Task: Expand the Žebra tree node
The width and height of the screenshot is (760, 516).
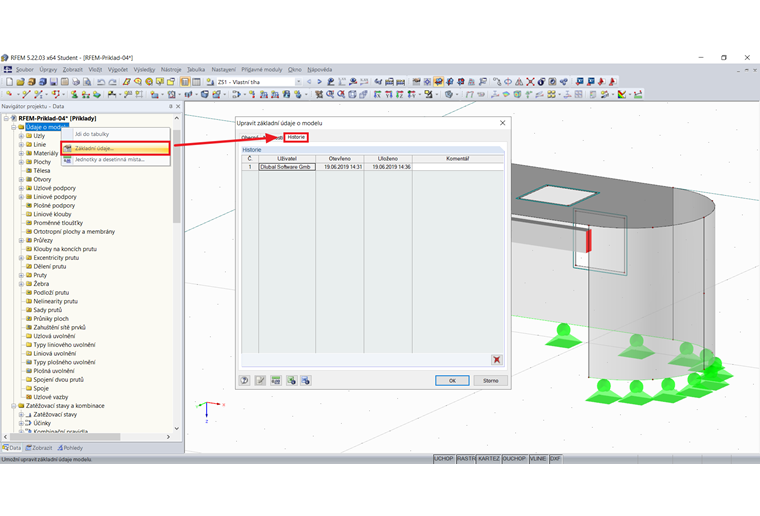Action: (x=21, y=284)
